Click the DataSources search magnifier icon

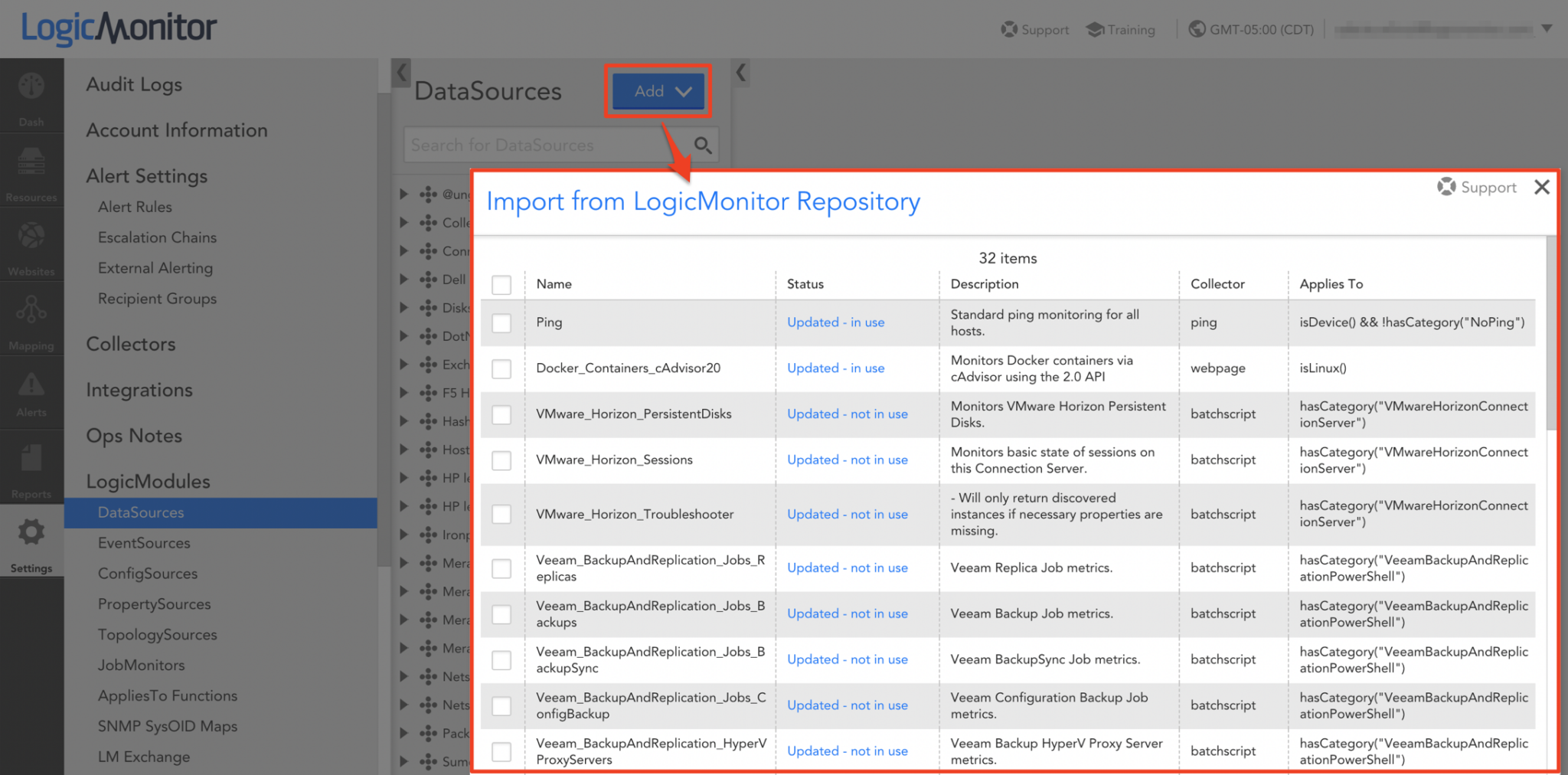(x=702, y=145)
